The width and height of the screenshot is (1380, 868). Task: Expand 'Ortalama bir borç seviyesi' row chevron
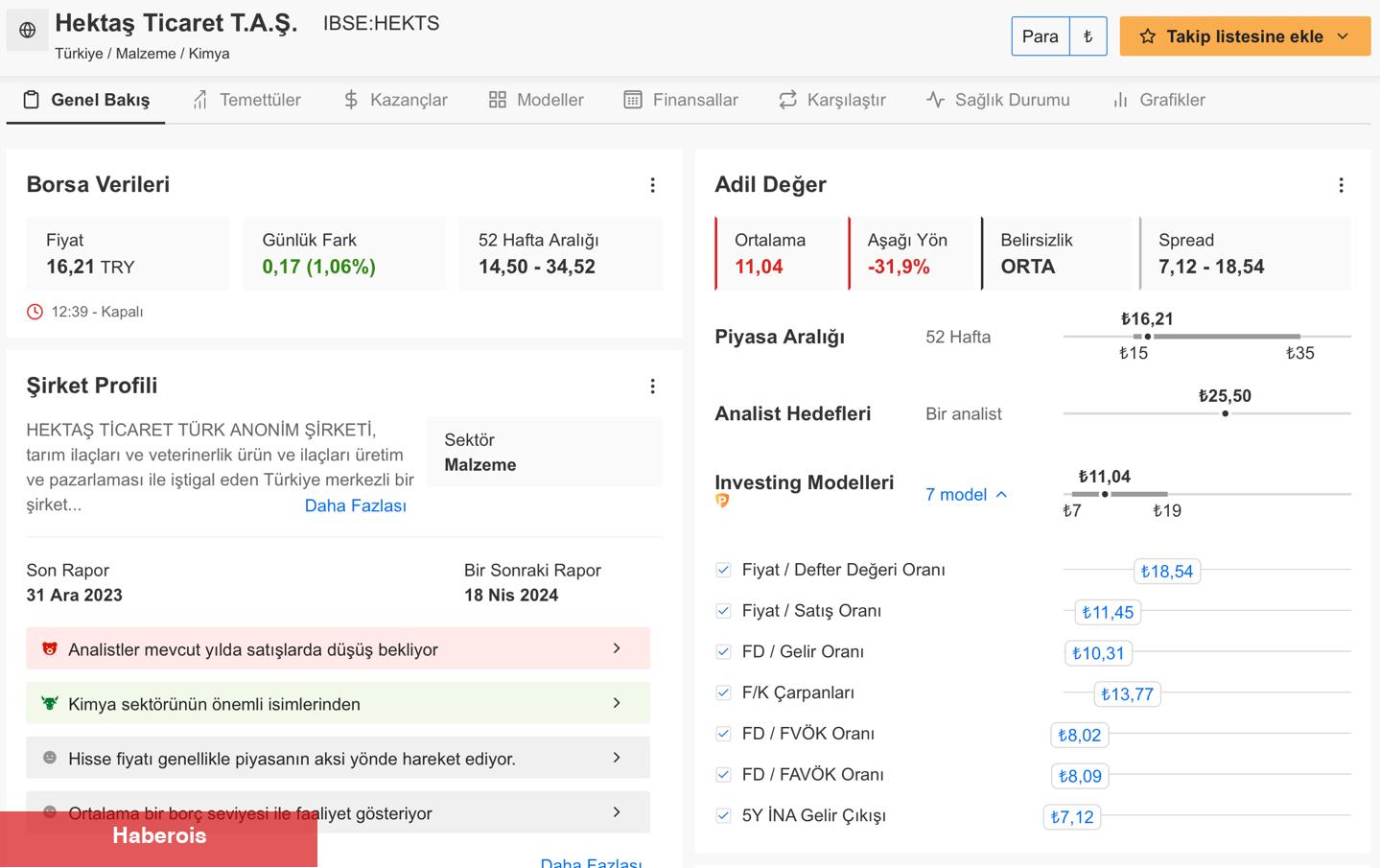click(617, 812)
